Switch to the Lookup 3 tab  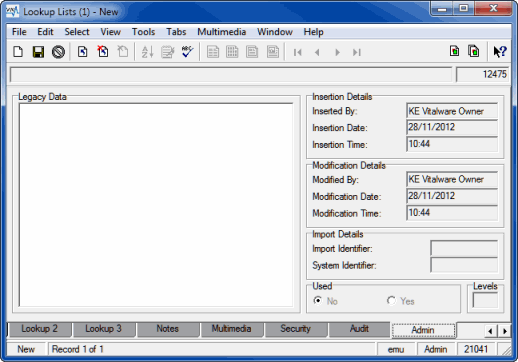(x=103, y=329)
